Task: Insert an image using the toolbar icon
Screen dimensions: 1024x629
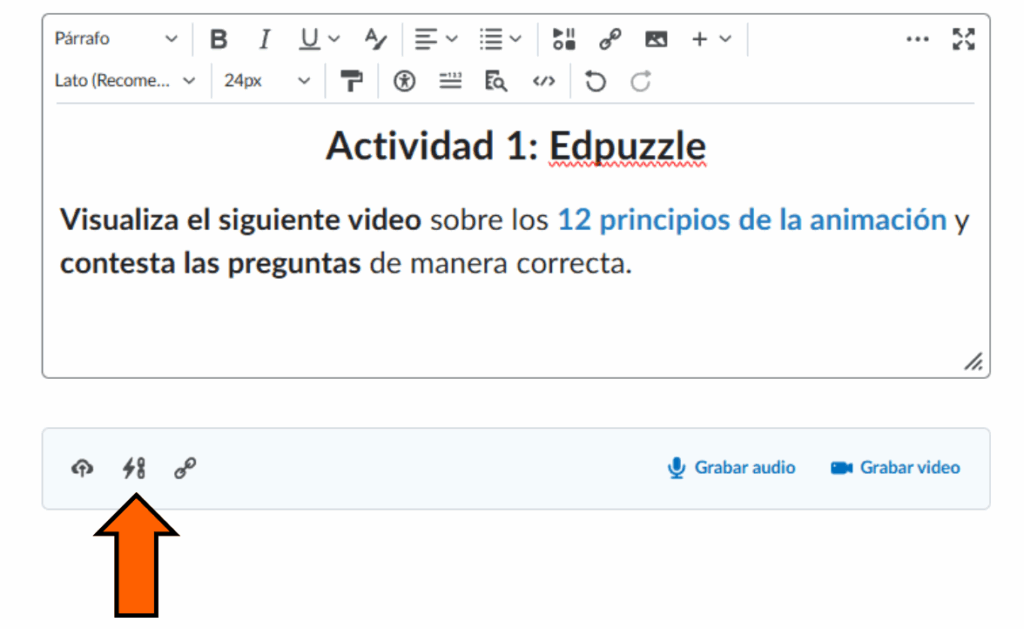Action: (656, 39)
